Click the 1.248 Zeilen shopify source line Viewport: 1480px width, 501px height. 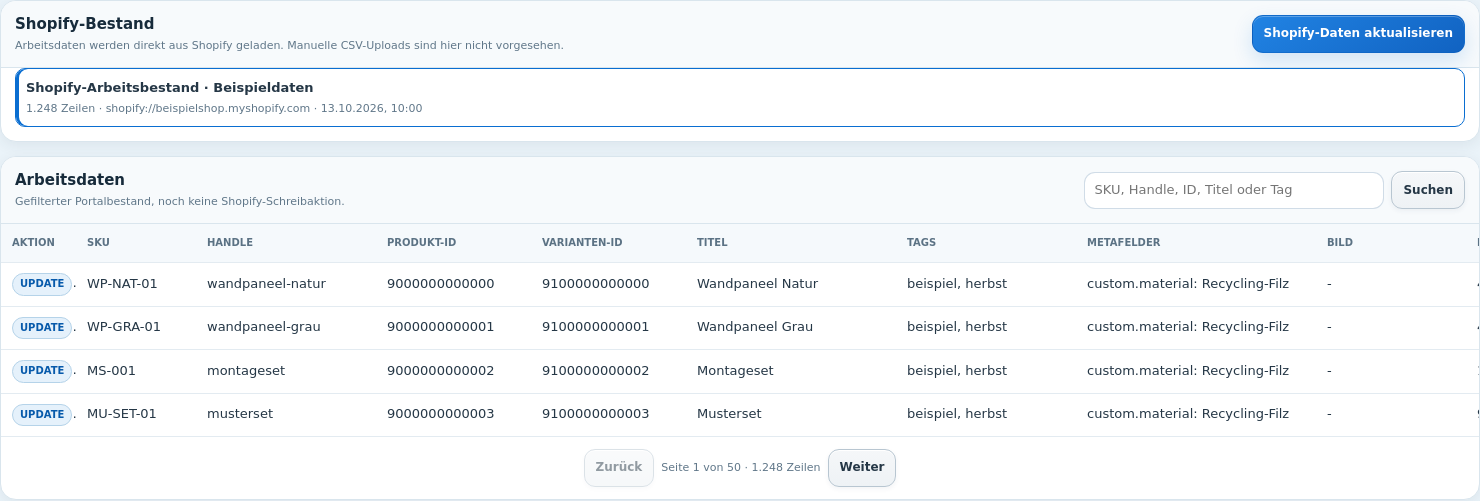[224, 108]
